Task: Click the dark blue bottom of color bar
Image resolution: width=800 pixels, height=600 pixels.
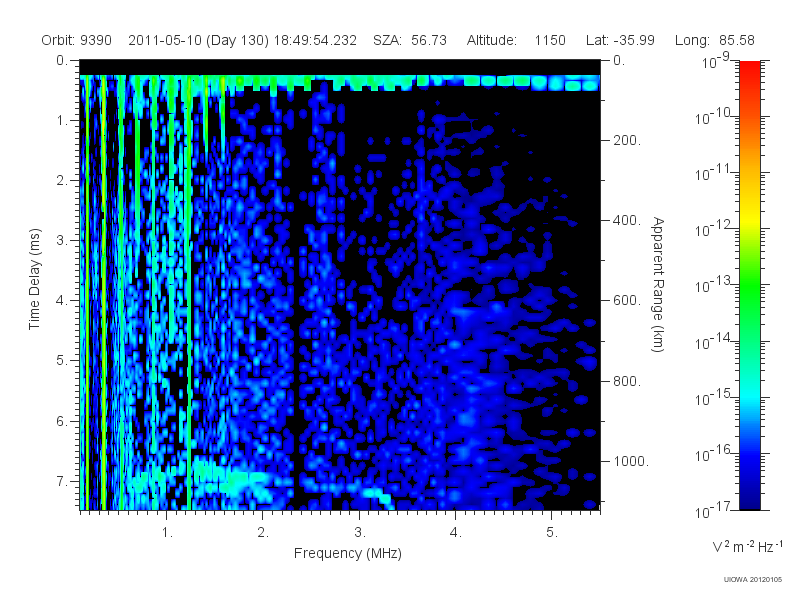Action: point(749,500)
